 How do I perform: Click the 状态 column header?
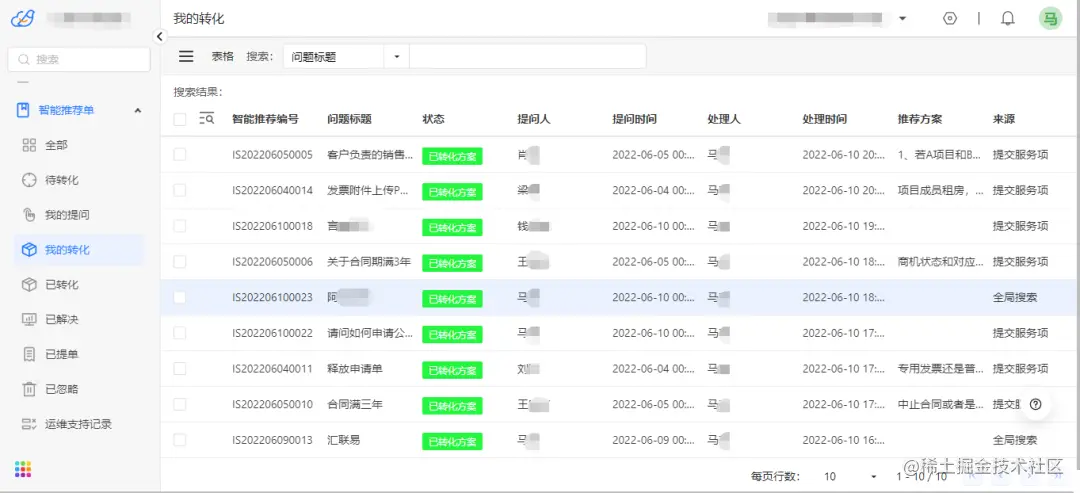433,119
